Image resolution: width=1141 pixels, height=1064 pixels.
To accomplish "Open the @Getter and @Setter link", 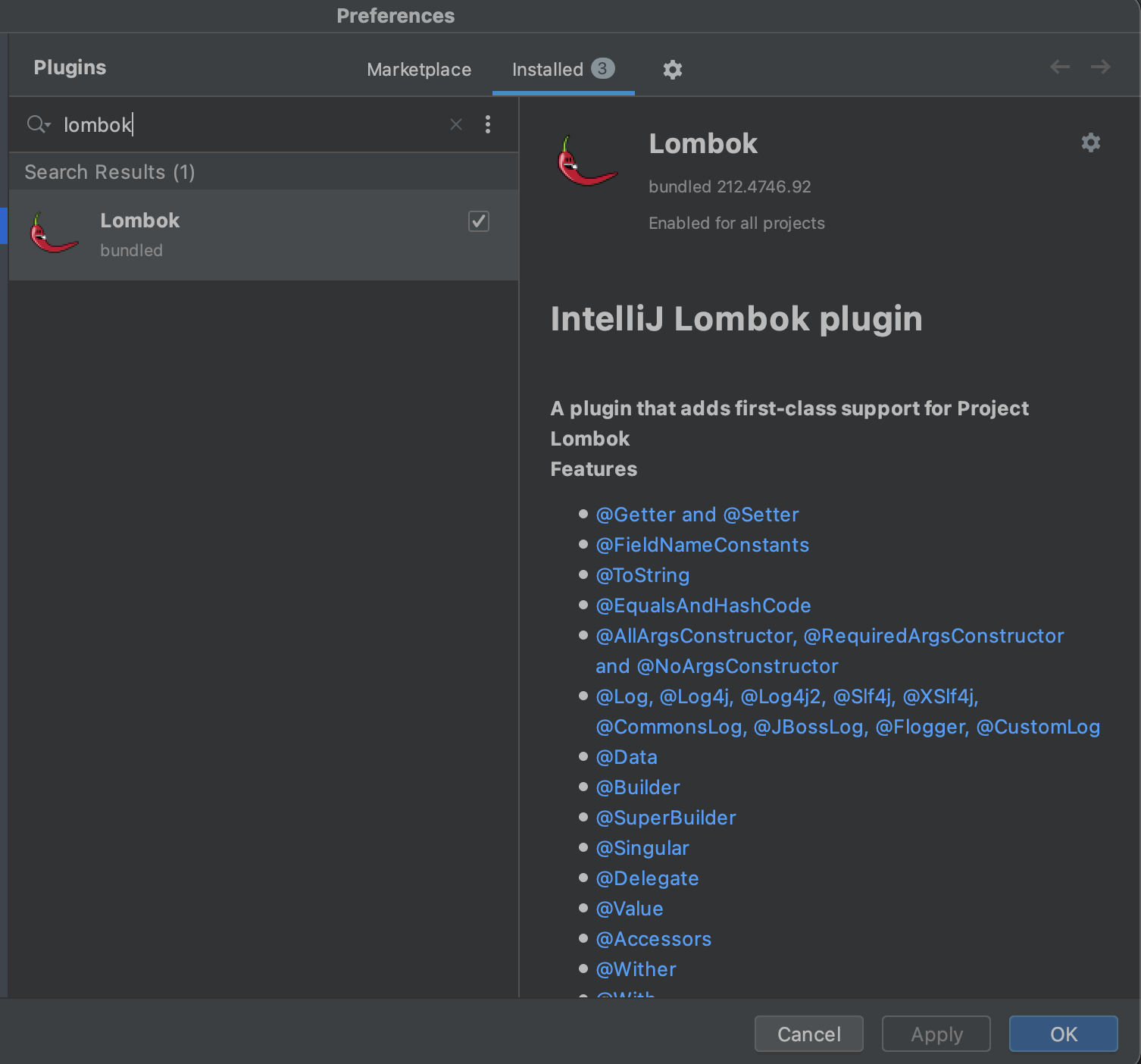I will pos(697,515).
